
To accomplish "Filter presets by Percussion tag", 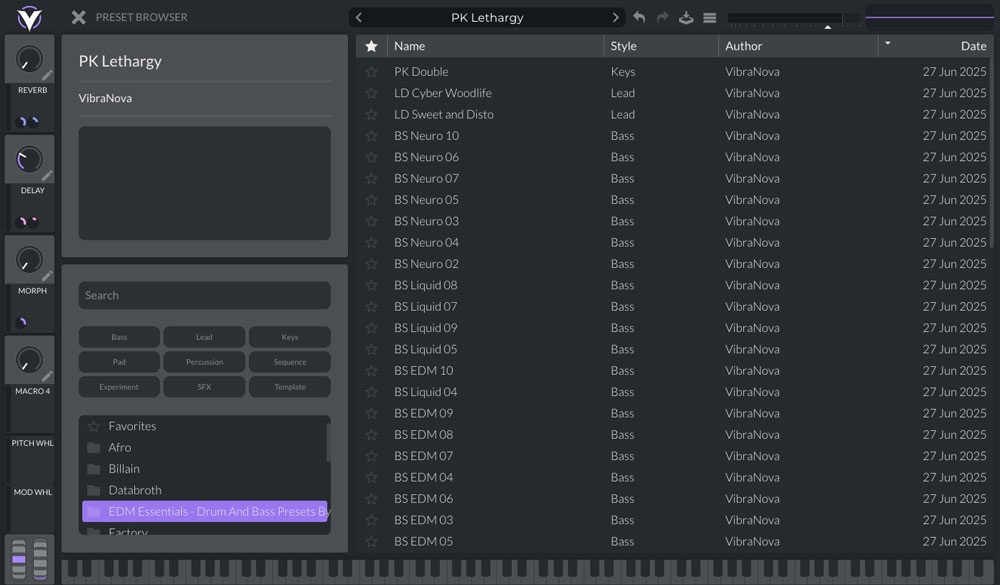I will [x=204, y=362].
